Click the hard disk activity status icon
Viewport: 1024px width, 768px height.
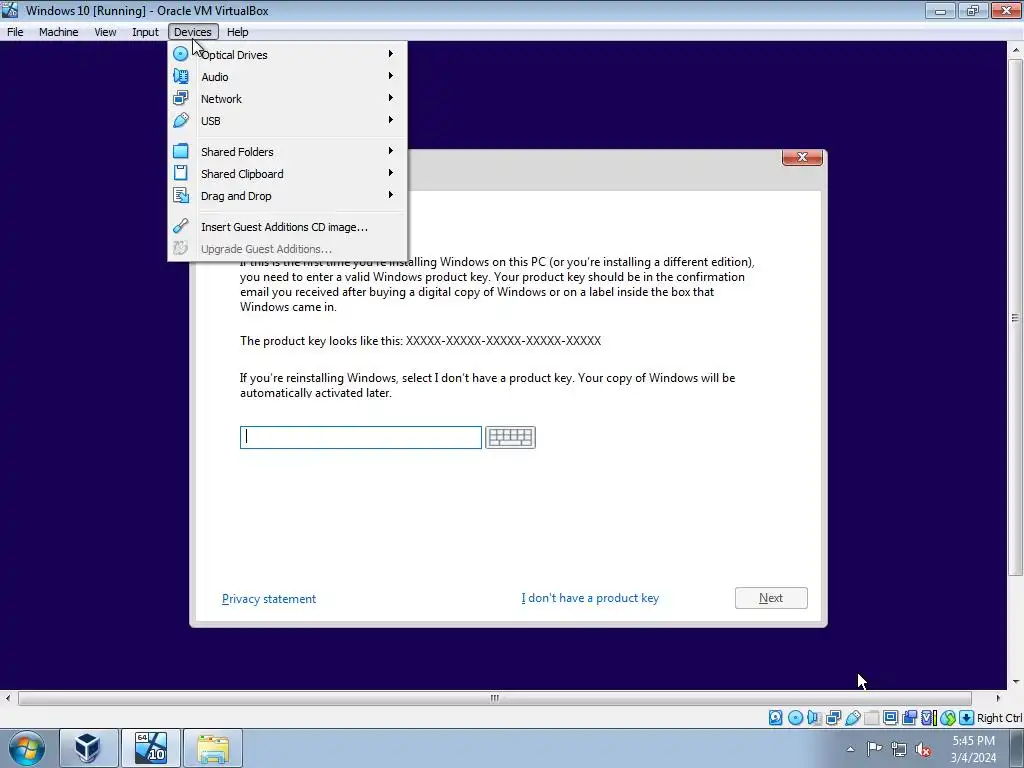[775, 718]
